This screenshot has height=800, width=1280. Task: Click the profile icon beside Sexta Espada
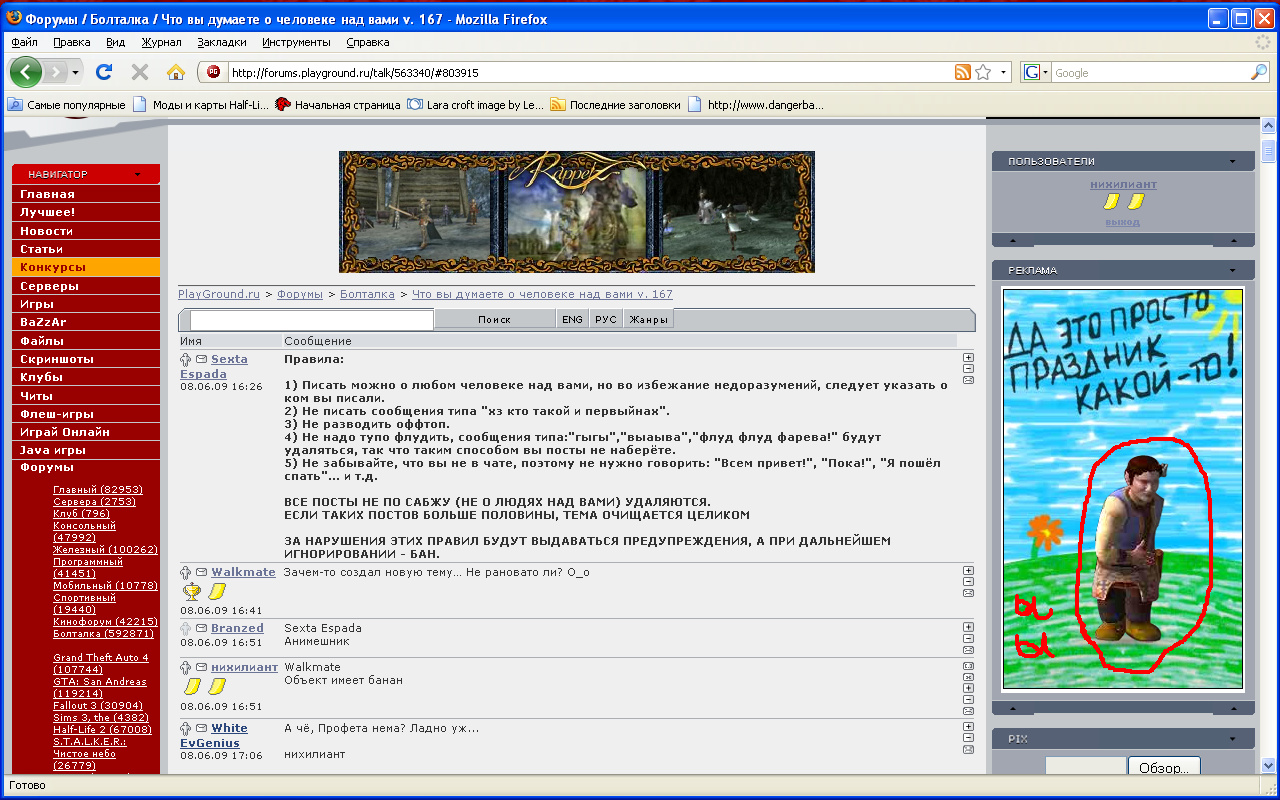click(x=186, y=359)
